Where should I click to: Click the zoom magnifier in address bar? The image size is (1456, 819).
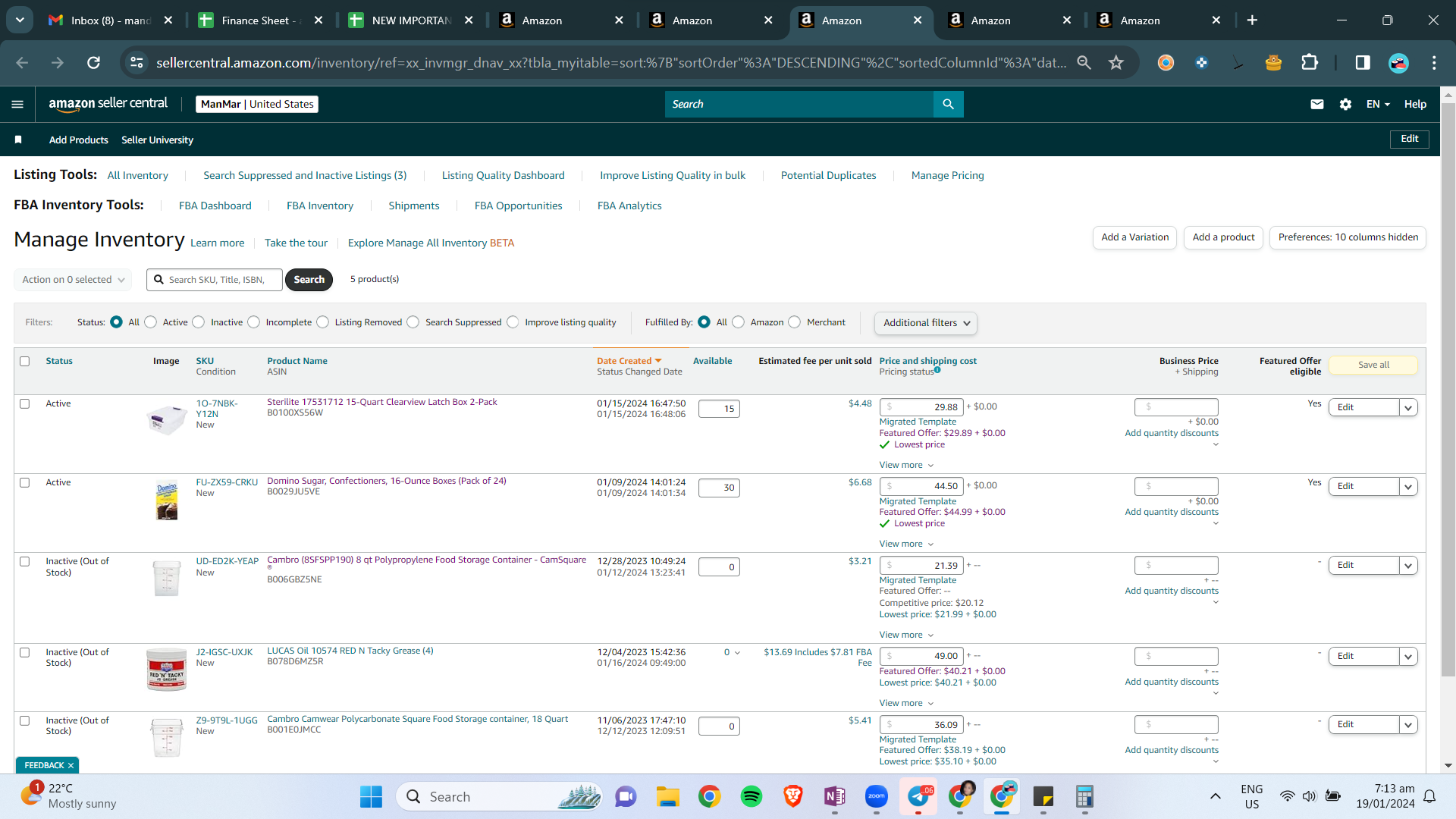point(1084,62)
